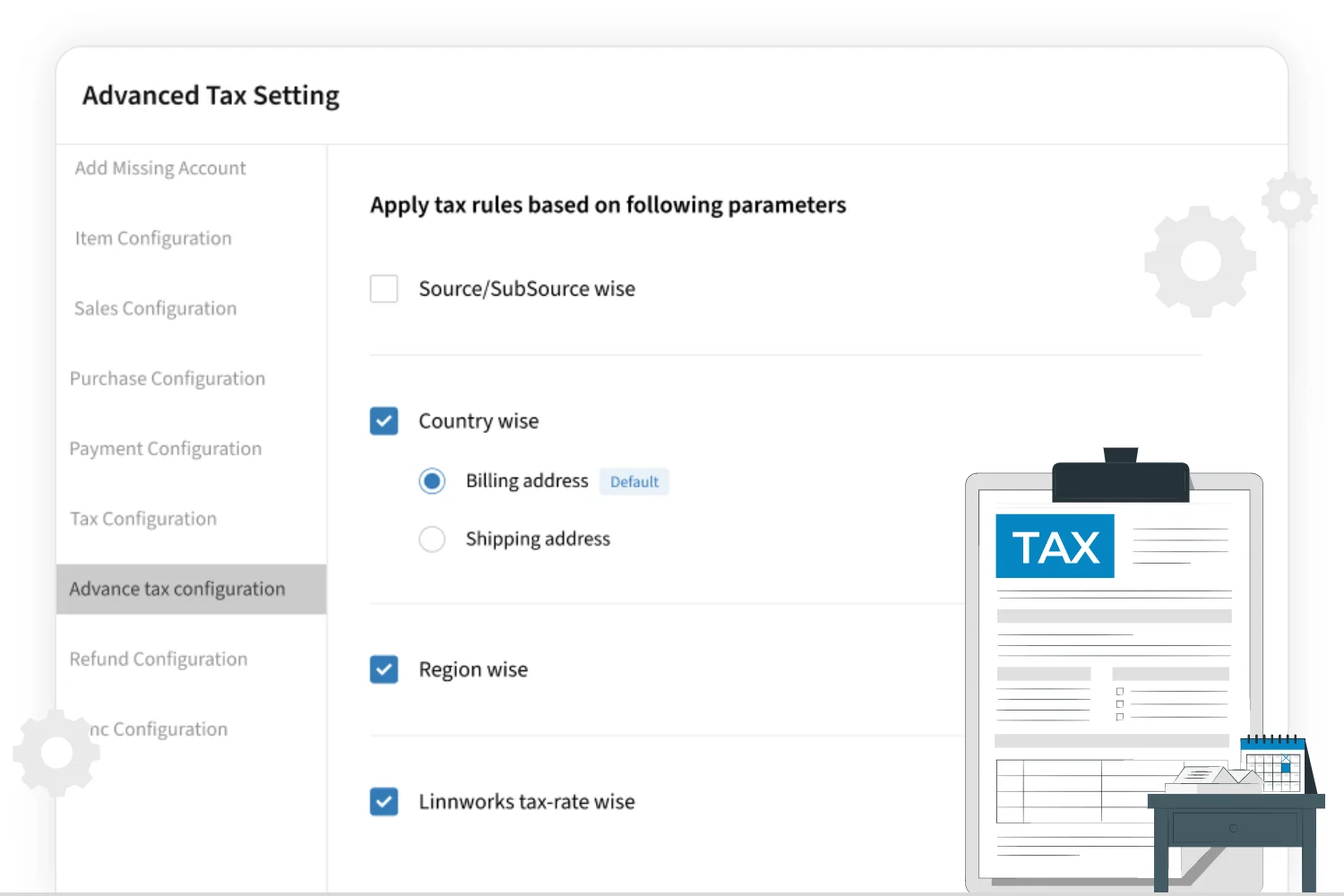Viewport: 1344px width, 896px height.
Task: Click the large gray gear icon
Action: tap(1200, 262)
